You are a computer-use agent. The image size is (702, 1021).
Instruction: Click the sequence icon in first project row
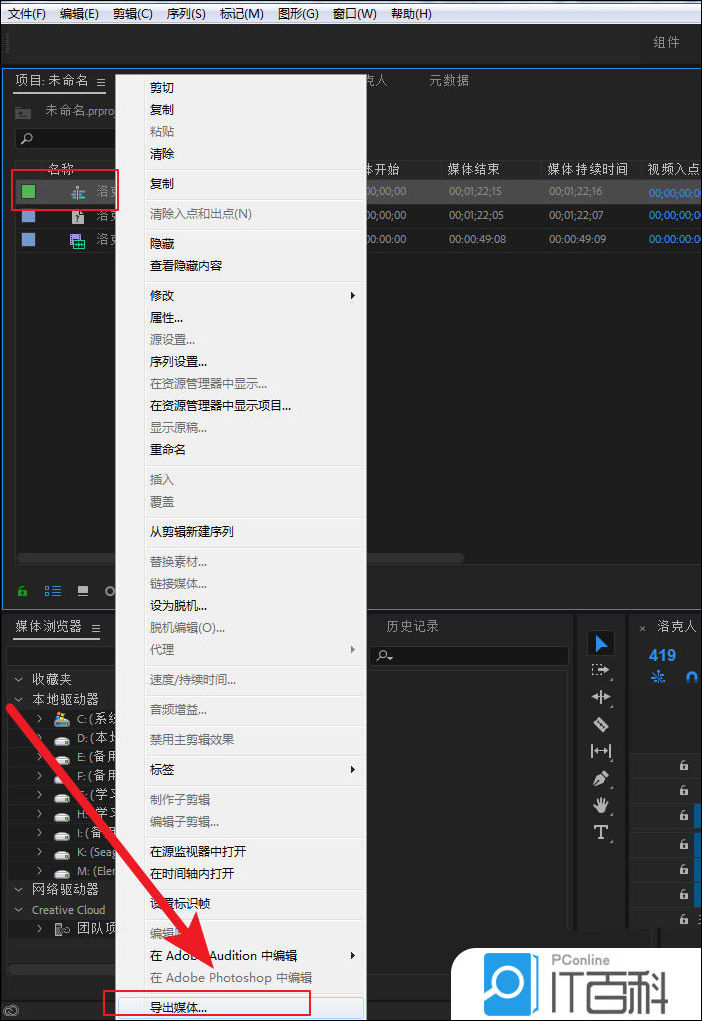tap(78, 192)
